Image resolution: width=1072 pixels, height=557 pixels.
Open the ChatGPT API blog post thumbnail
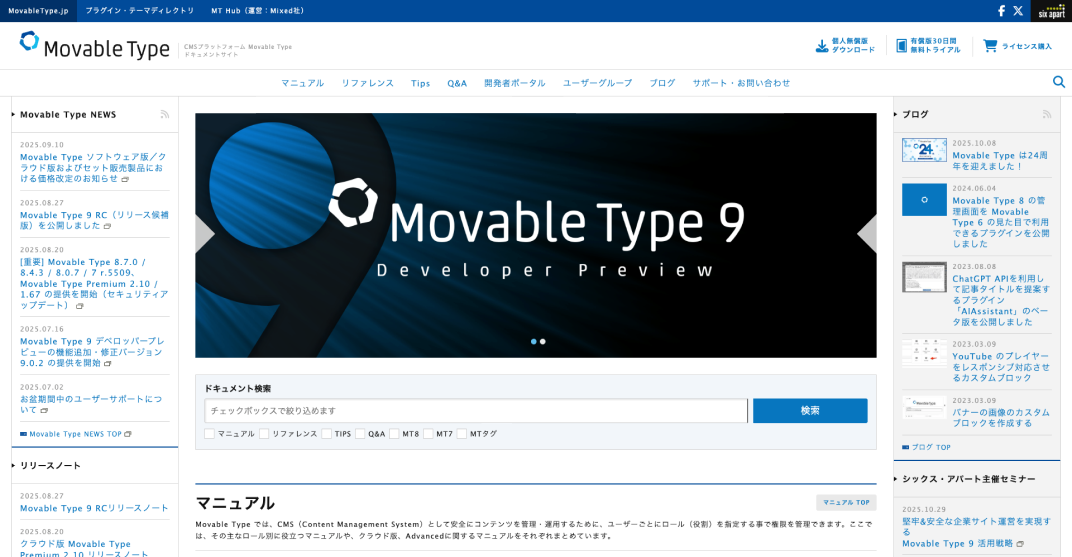point(924,277)
